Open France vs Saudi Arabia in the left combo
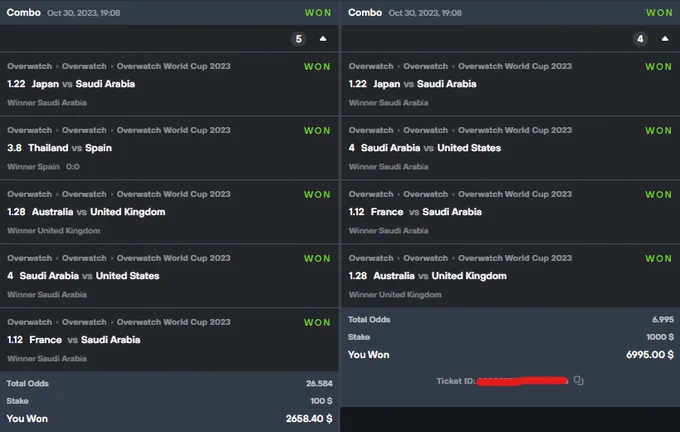The image size is (680, 432). pos(85,340)
